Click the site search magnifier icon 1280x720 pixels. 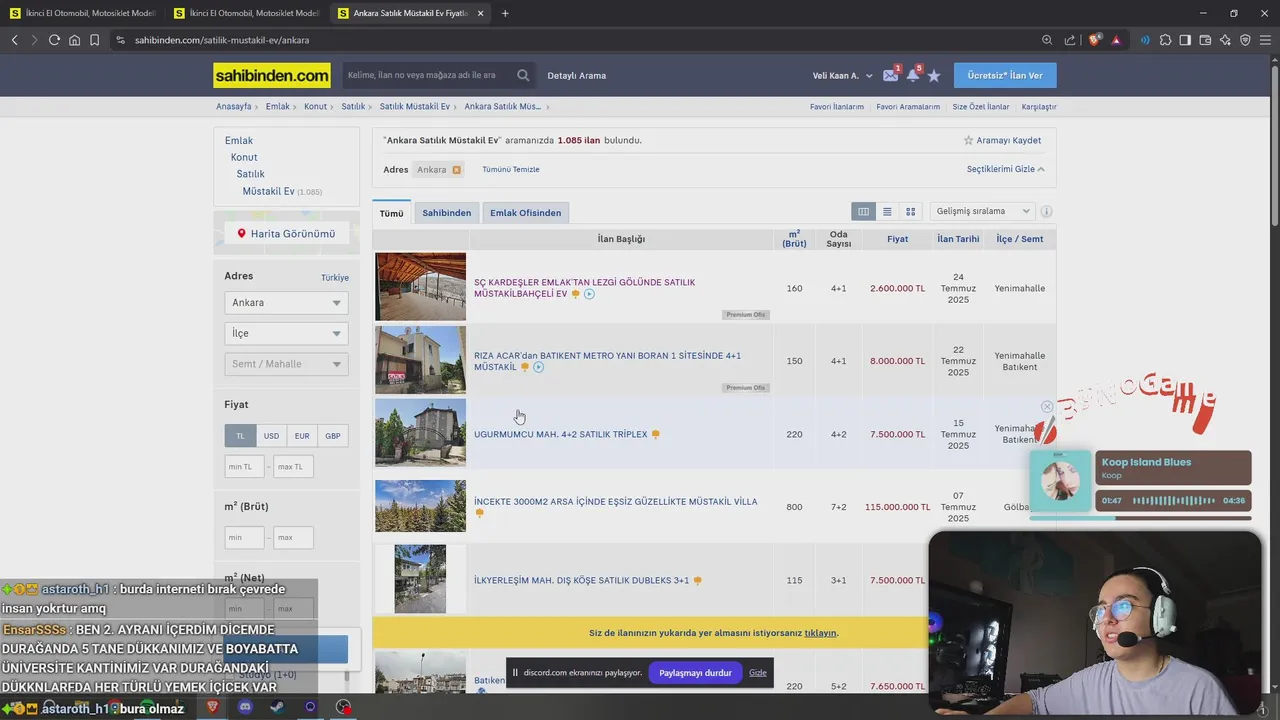pyautogui.click(x=523, y=75)
